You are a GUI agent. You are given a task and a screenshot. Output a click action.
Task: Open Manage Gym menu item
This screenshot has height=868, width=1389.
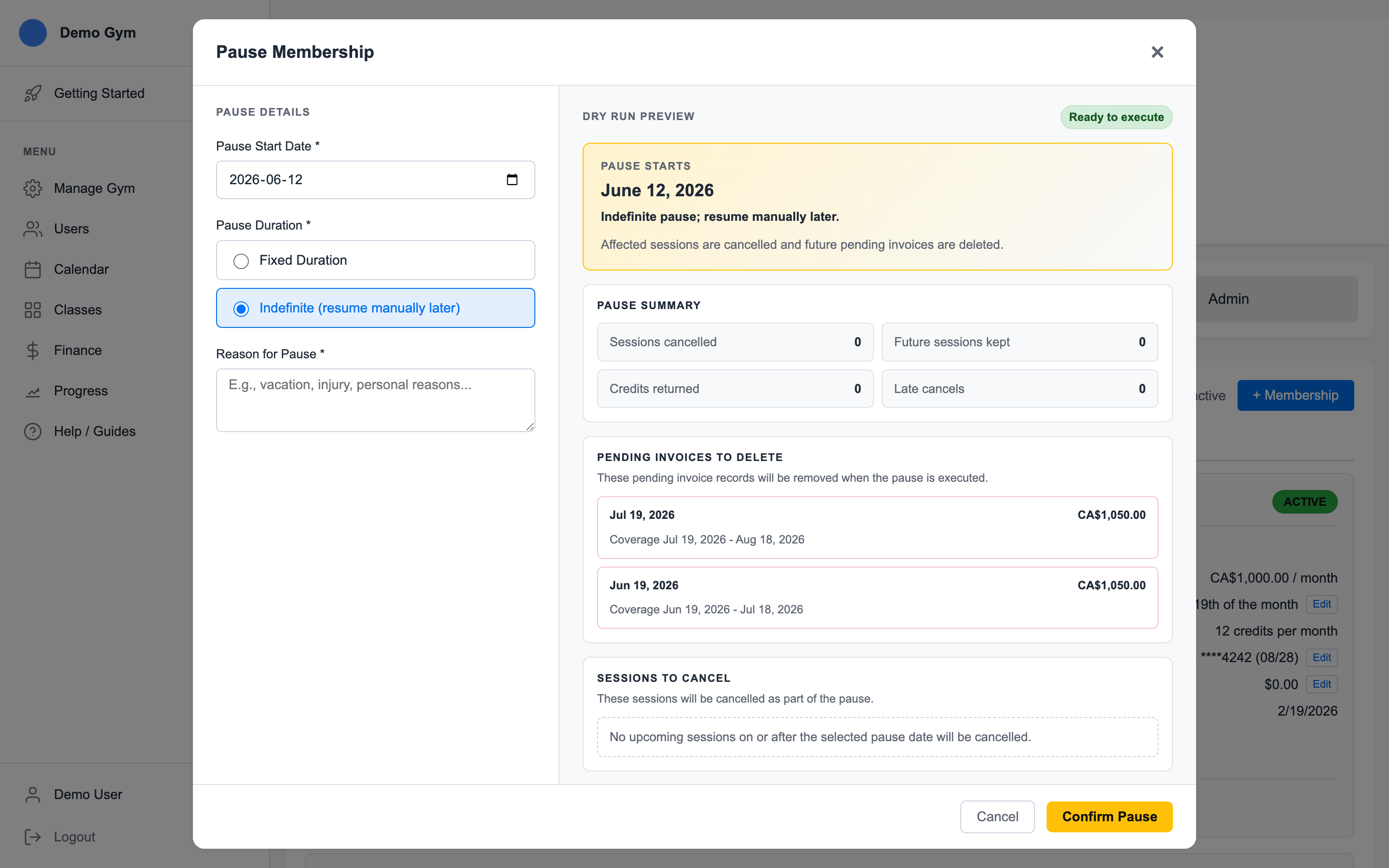94,188
